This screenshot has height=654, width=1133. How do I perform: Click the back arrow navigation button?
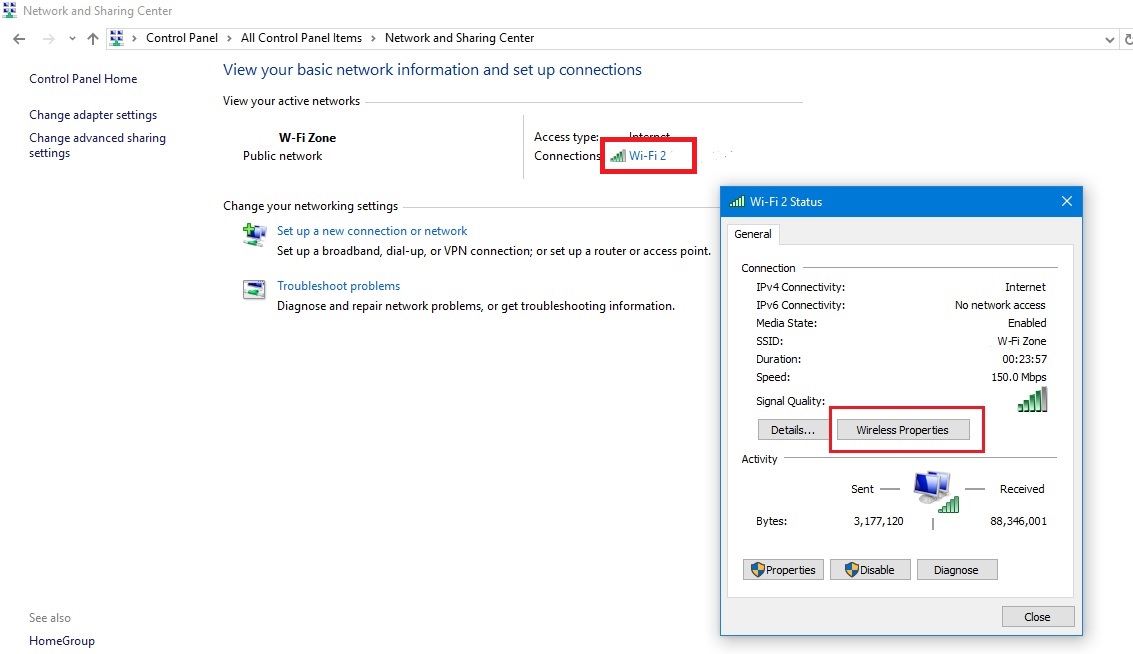(19, 39)
